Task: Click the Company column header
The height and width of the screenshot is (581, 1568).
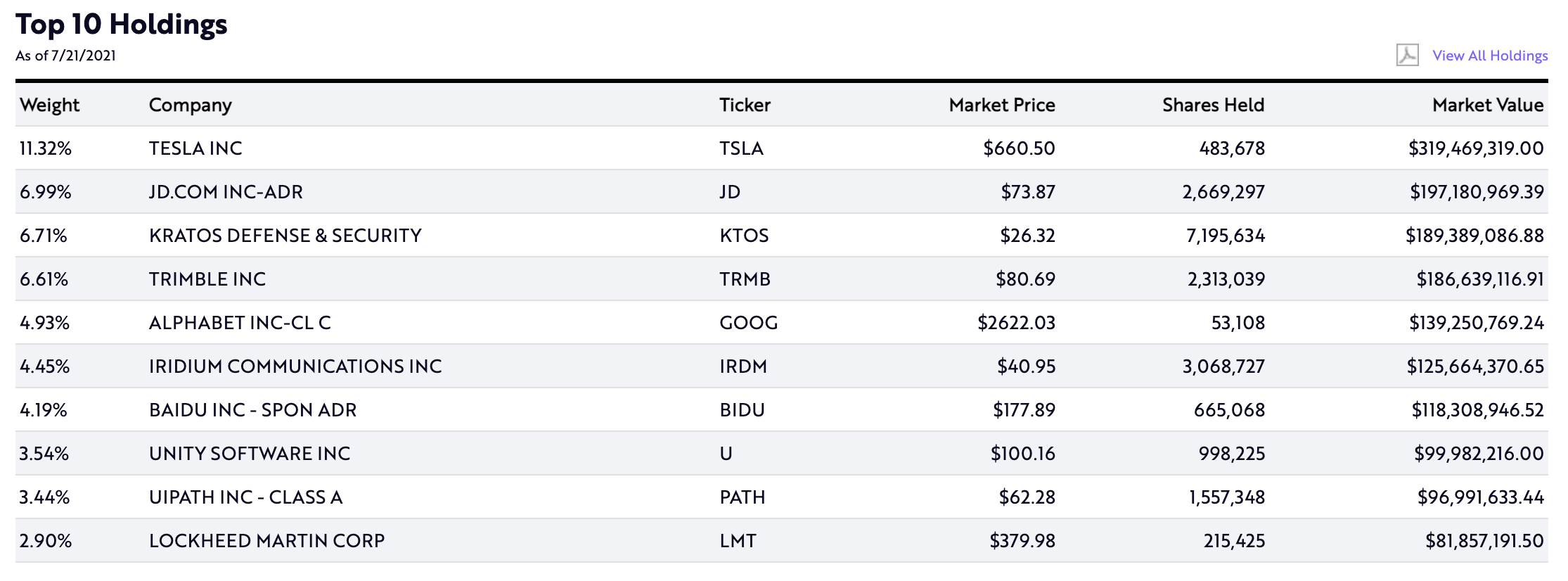Action: coord(190,105)
